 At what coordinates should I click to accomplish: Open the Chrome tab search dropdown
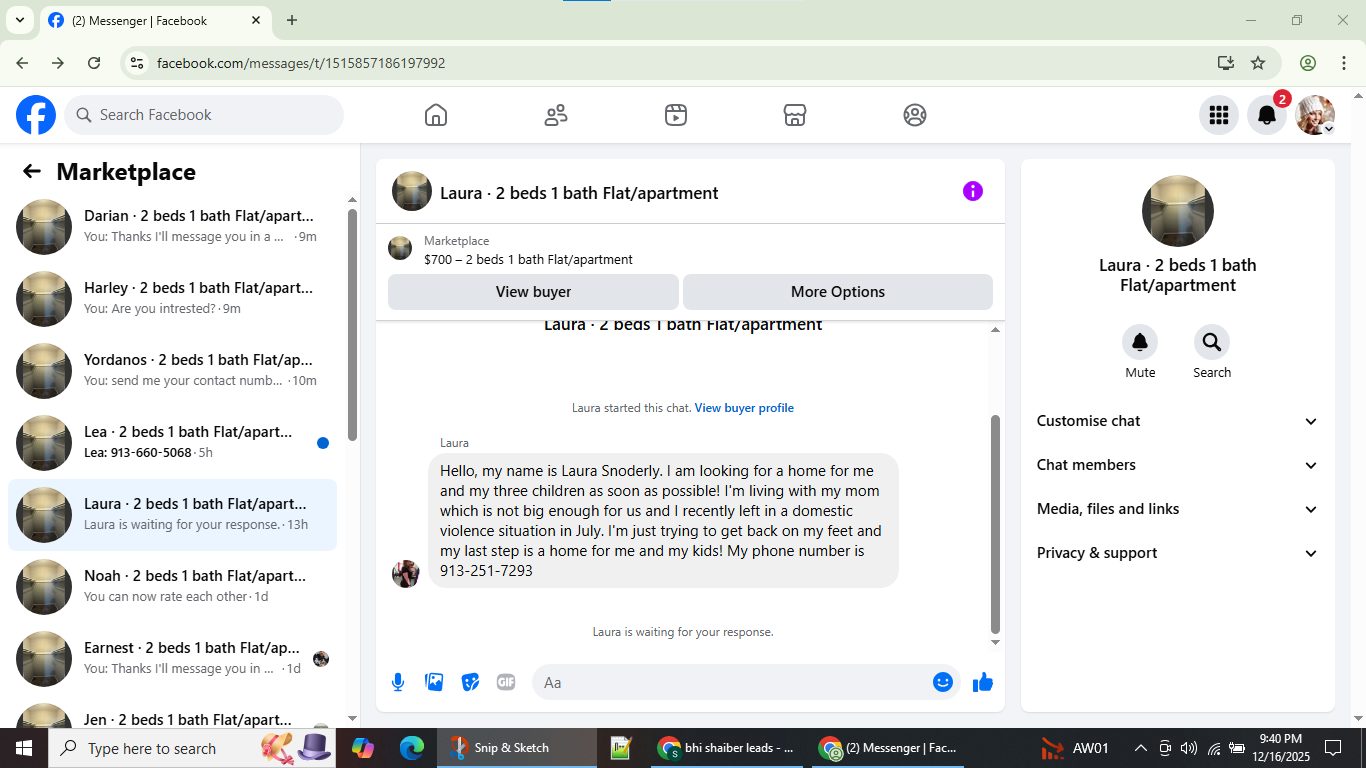pyautogui.click(x=19, y=20)
